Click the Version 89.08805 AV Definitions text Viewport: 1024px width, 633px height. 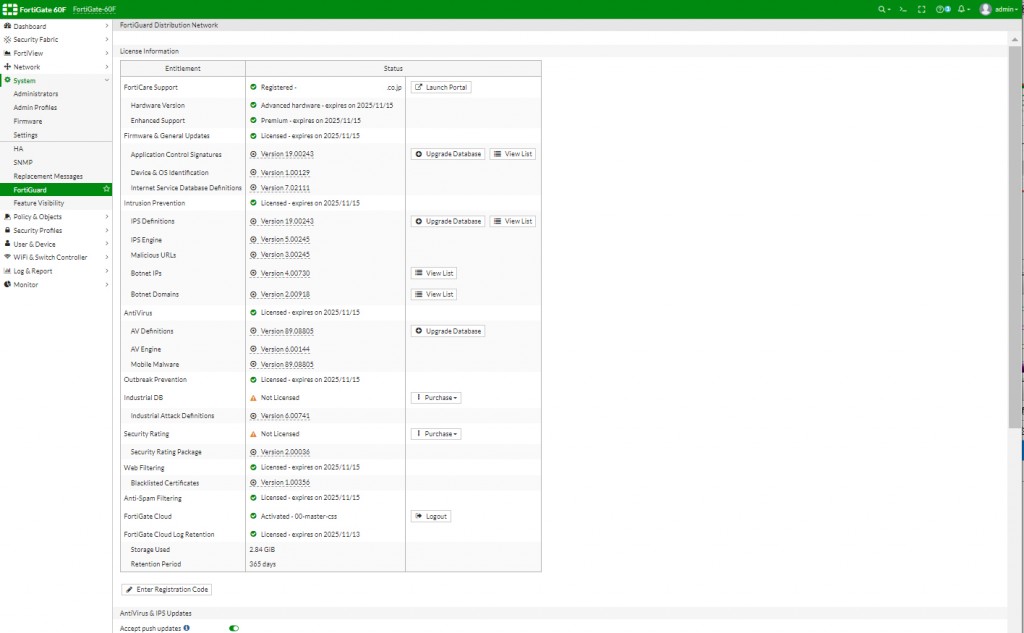coord(287,331)
